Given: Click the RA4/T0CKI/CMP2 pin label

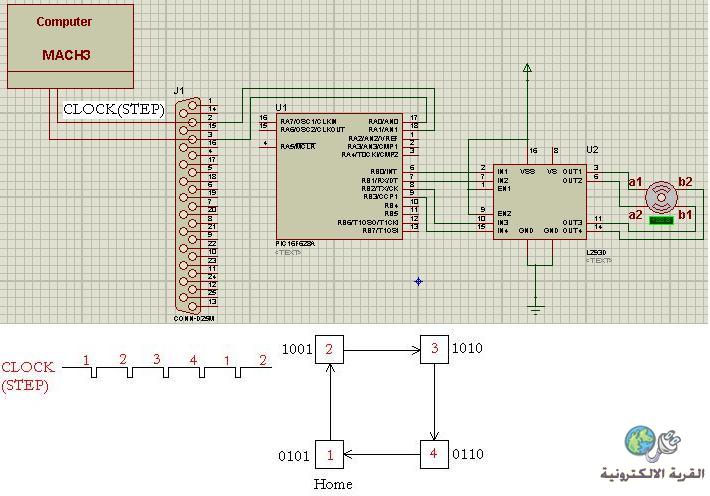Looking at the screenshot, I should 370,154.
